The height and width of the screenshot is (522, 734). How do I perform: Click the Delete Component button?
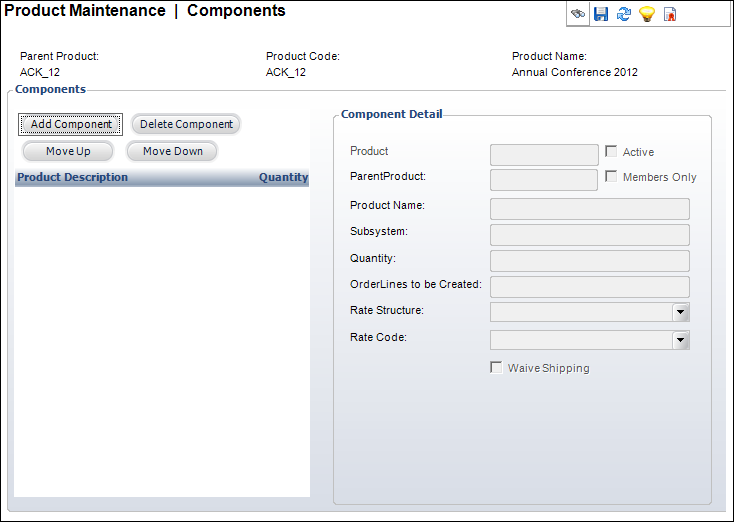click(x=186, y=124)
